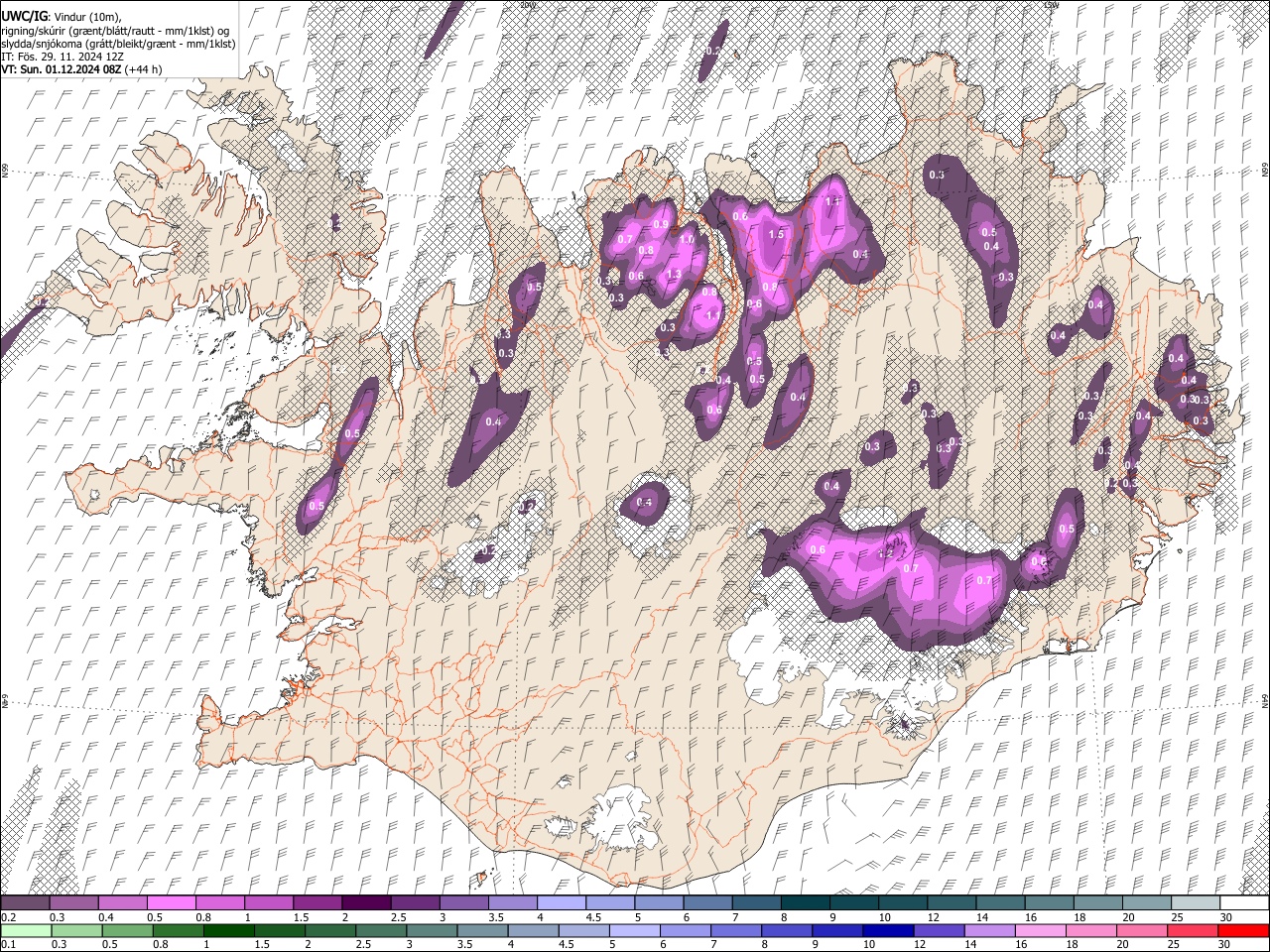1270x952 pixels.
Task: Select the 0.8–1 magenta snow swatch
Action: [219, 903]
